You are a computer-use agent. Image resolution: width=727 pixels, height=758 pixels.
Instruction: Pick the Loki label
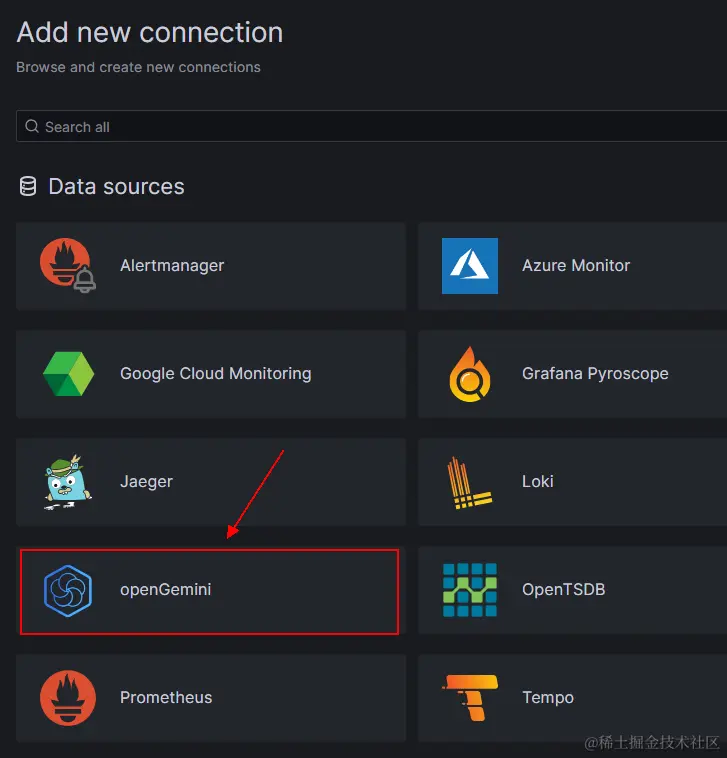click(x=538, y=481)
